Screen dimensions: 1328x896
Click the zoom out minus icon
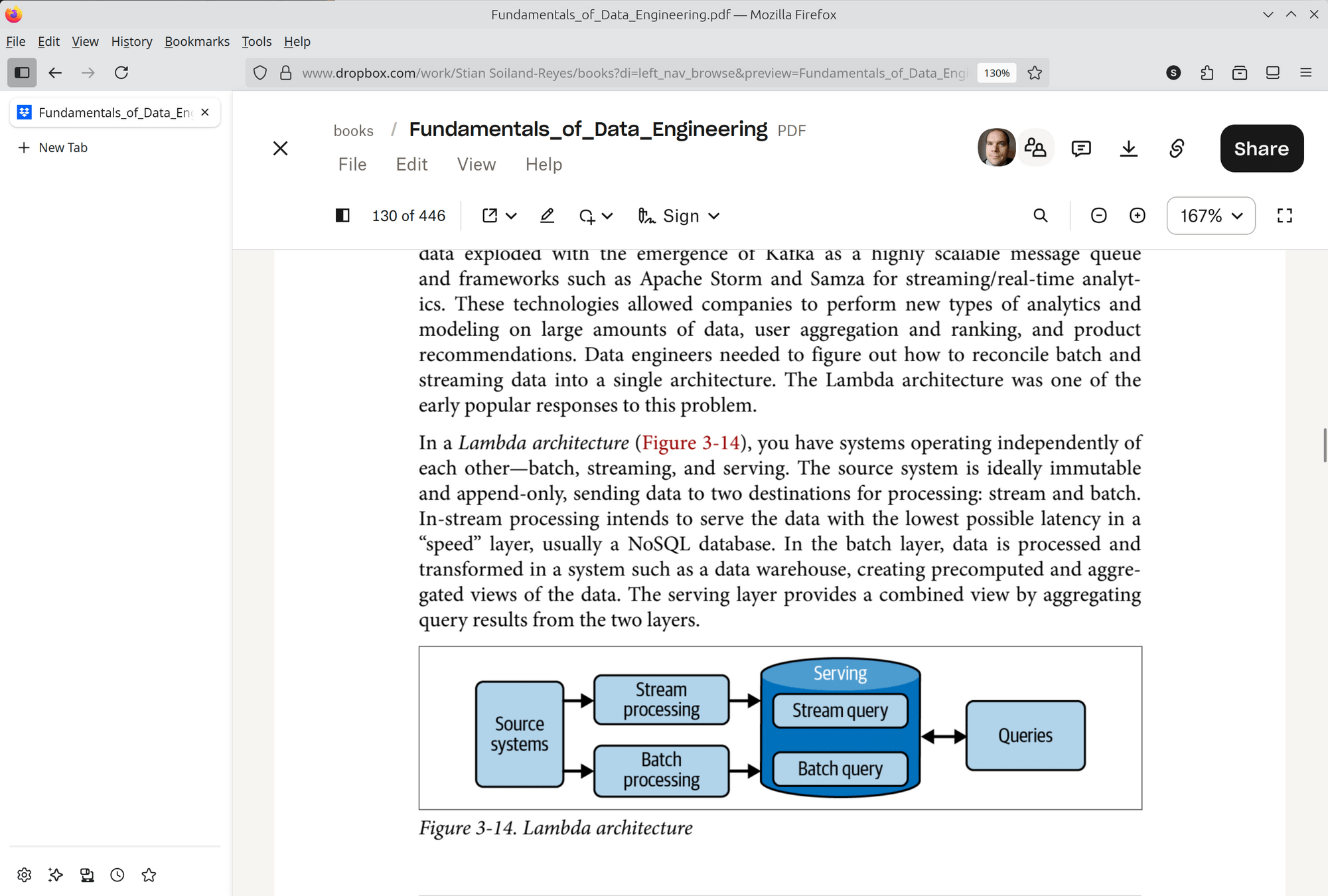(x=1098, y=216)
